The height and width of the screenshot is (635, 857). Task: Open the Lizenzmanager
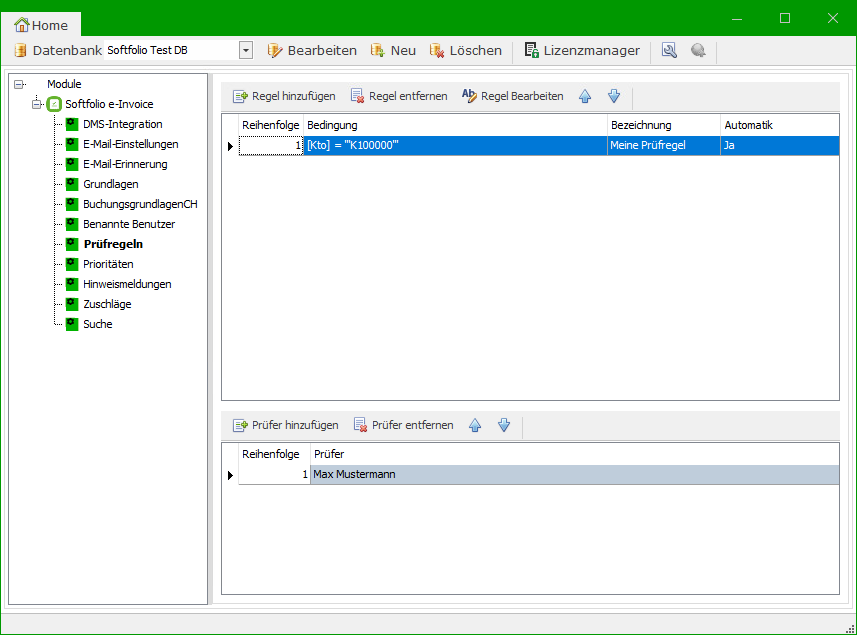[x=582, y=50]
